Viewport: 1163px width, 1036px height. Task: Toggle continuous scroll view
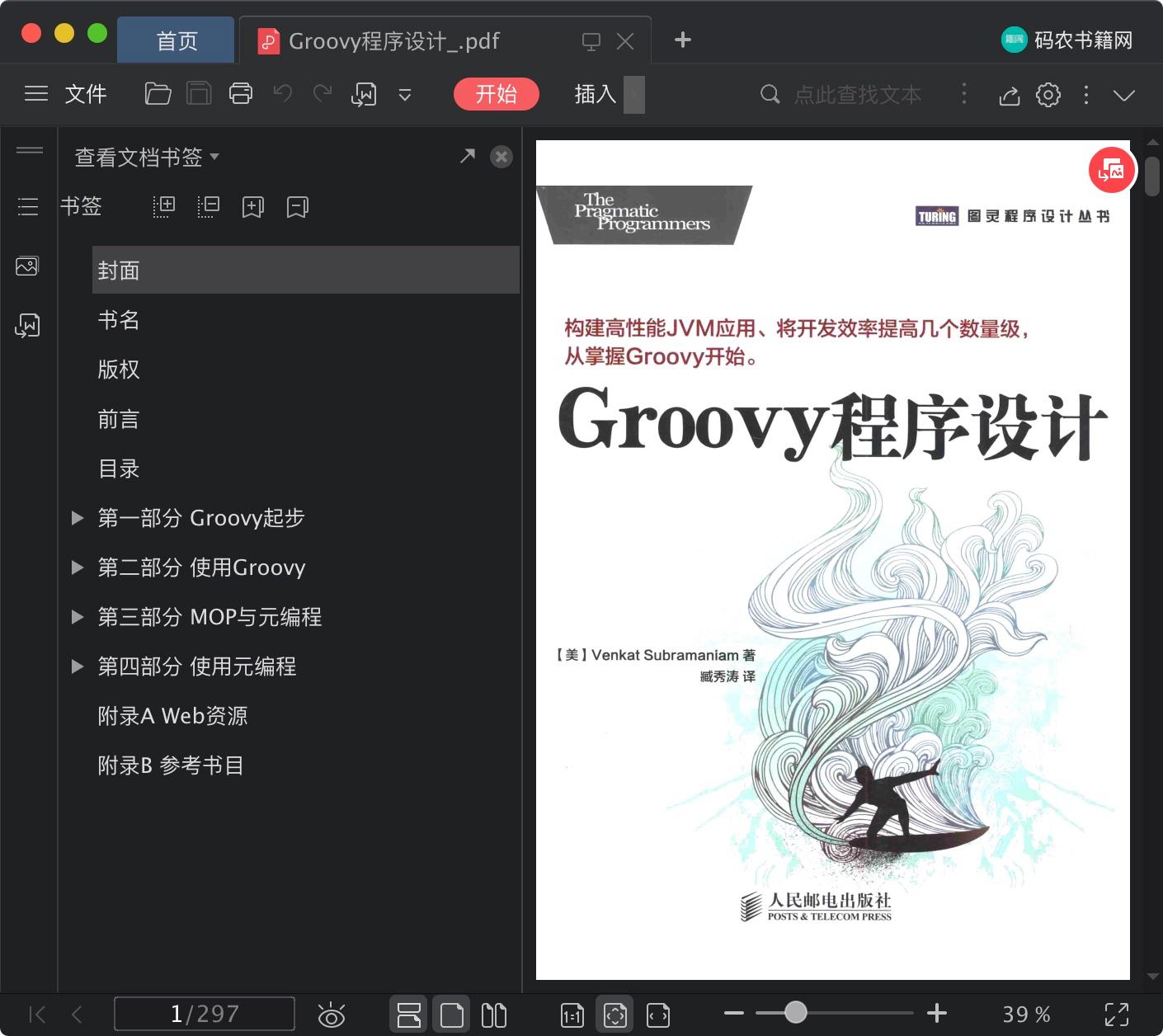pos(408,1015)
